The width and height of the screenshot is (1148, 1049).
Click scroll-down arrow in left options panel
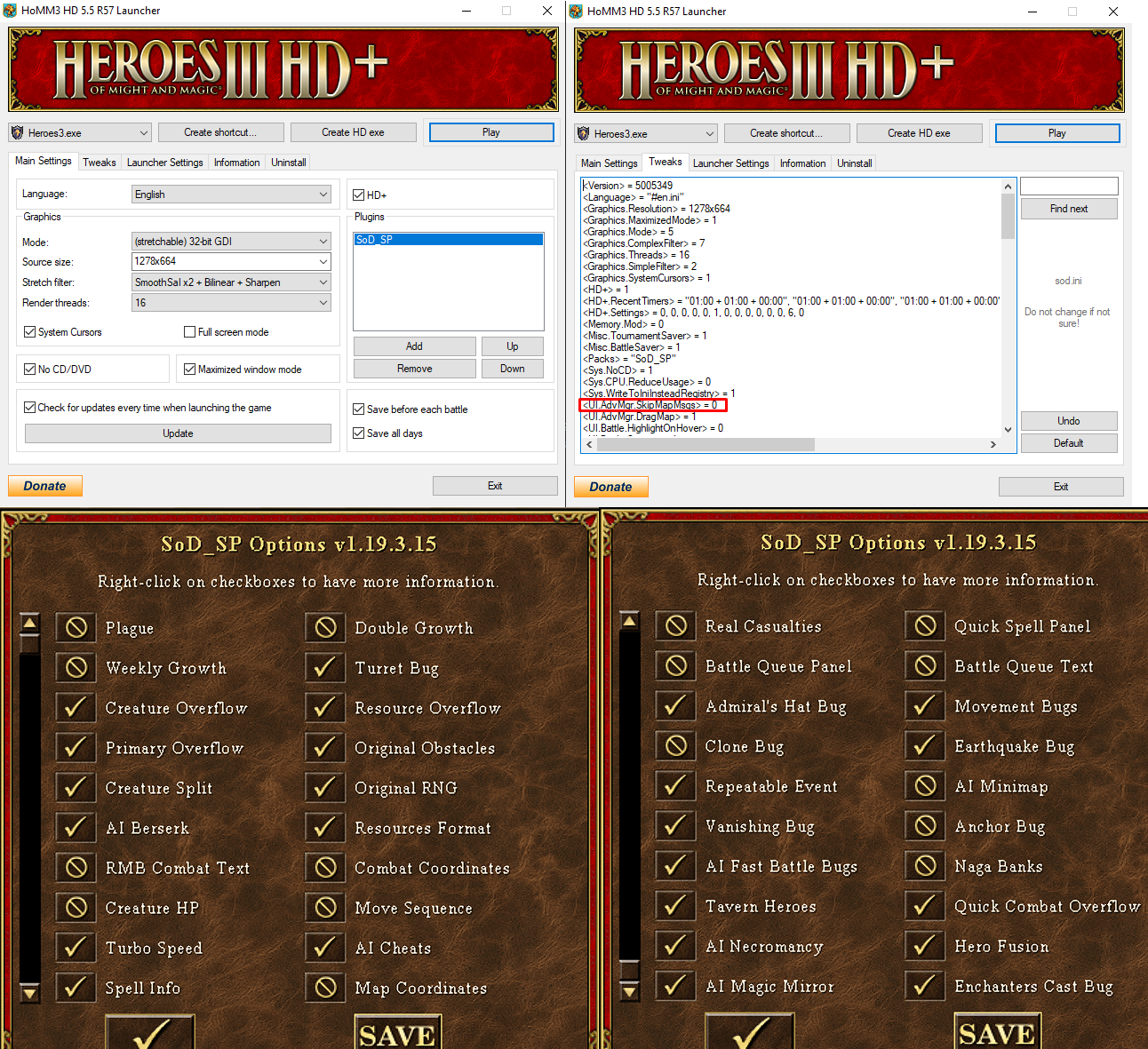[x=30, y=992]
